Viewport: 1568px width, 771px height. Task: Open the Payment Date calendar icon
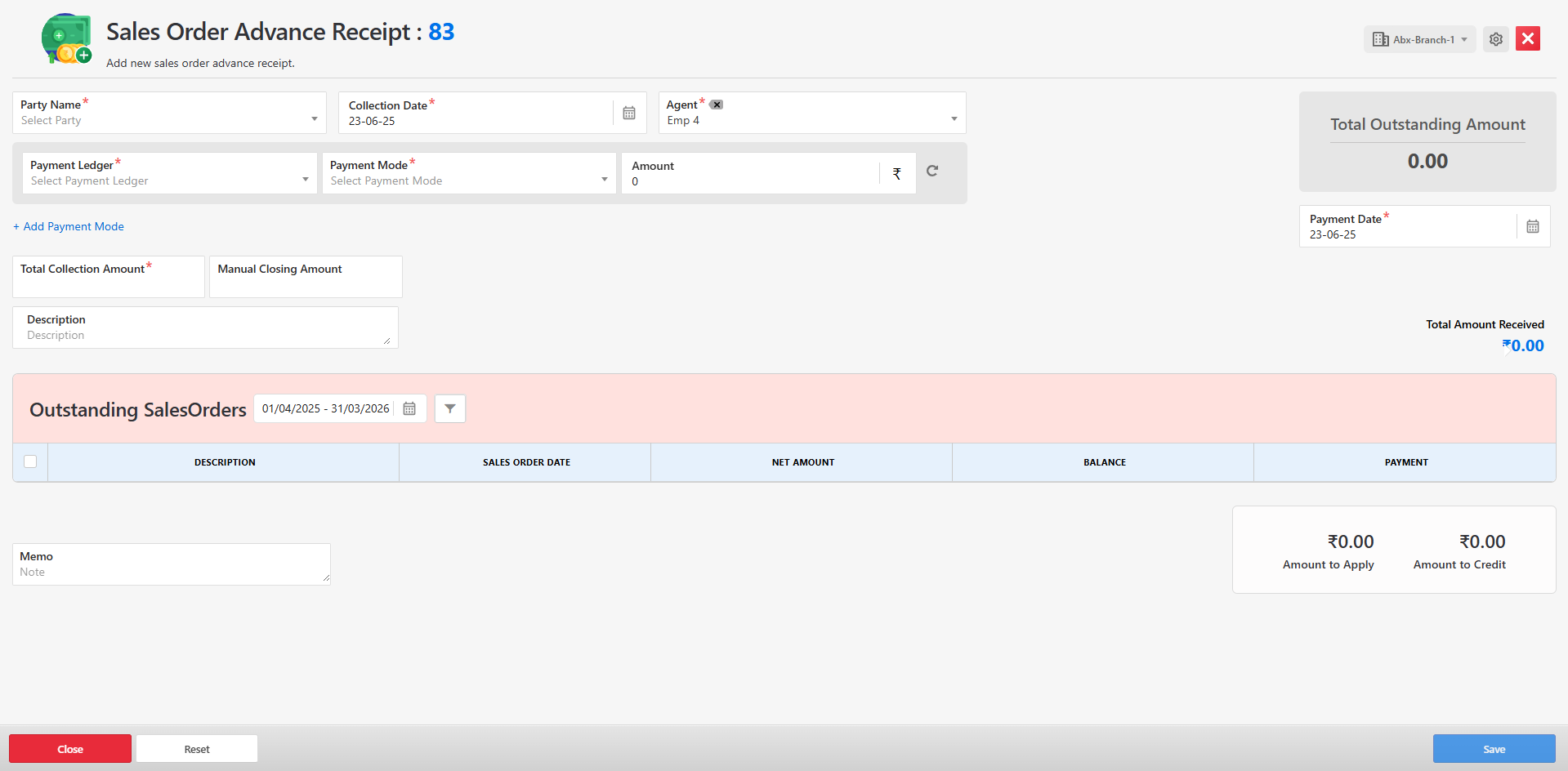(x=1532, y=226)
